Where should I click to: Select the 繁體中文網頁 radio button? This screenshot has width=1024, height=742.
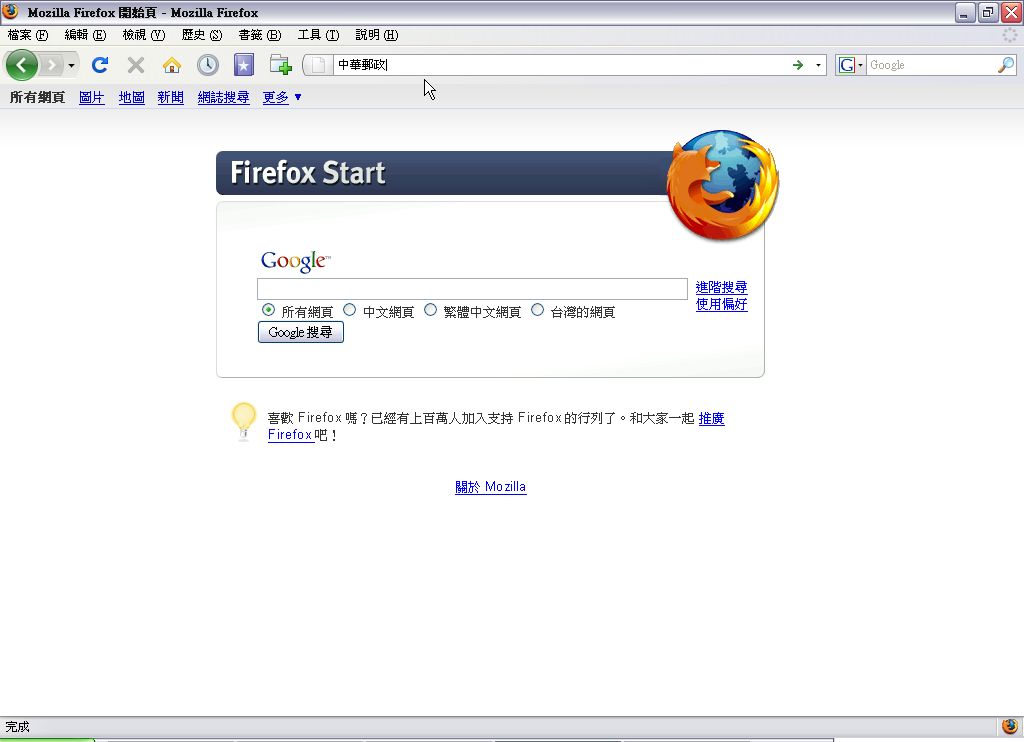(x=430, y=310)
